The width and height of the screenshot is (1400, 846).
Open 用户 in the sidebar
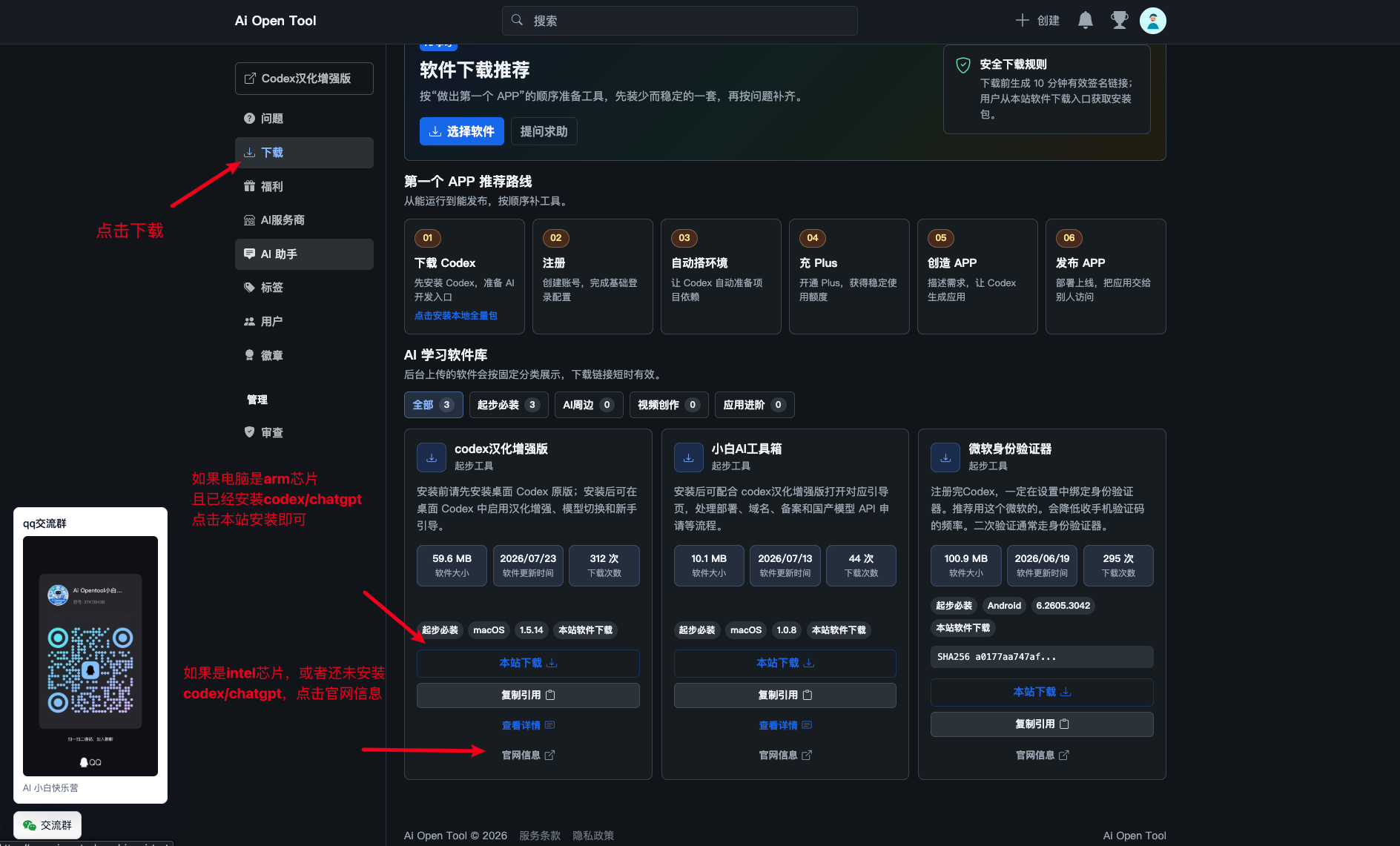(304, 322)
